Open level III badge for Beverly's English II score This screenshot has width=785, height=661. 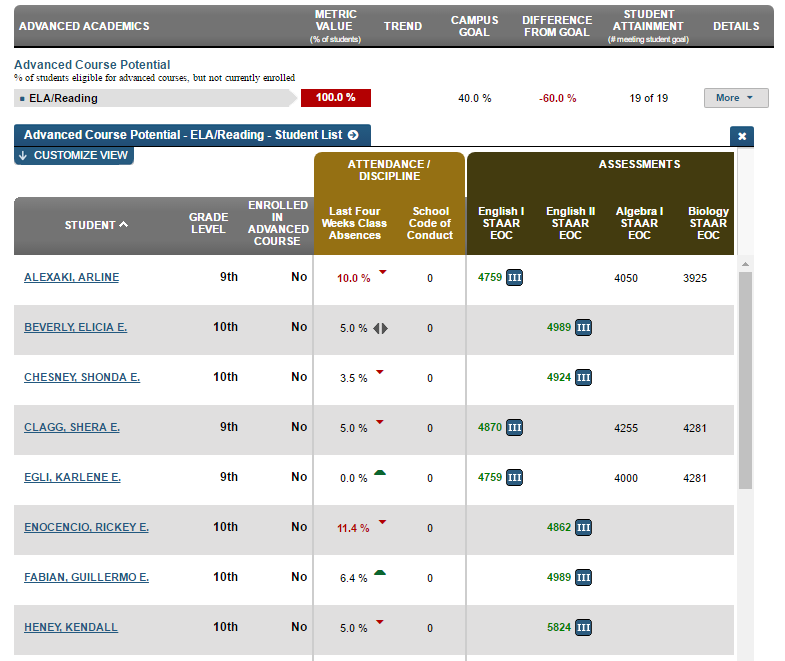click(x=583, y=327)
